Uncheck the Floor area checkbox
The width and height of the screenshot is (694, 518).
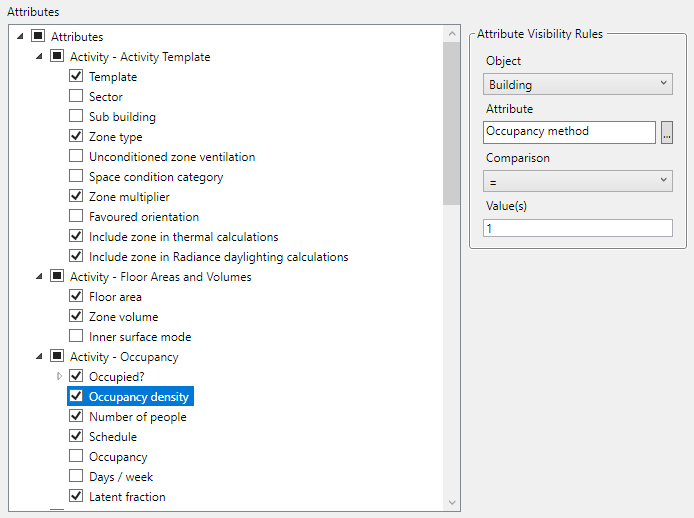(x=76, y=297)
